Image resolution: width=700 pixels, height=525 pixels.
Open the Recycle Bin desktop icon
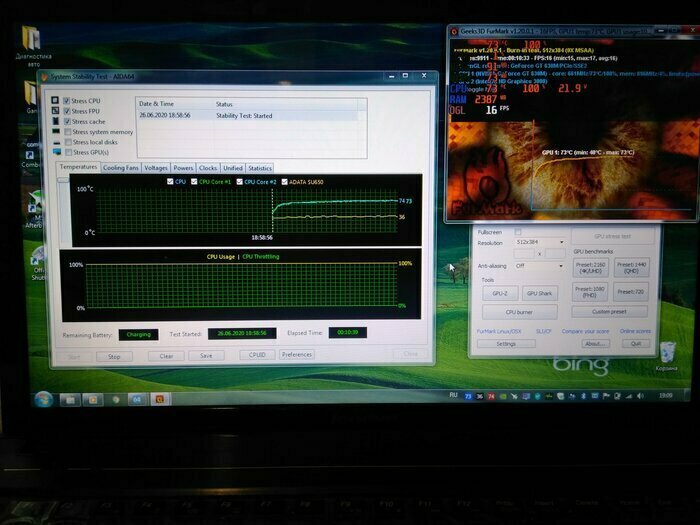pos(667,355)
